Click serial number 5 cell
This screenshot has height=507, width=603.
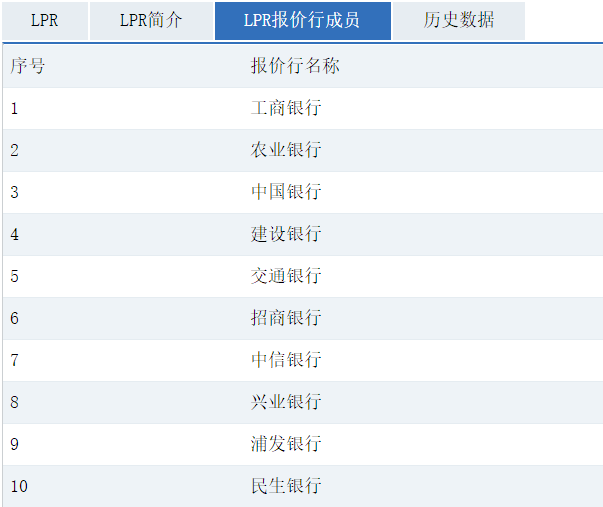pyautogui.click(x=14, y=277)
